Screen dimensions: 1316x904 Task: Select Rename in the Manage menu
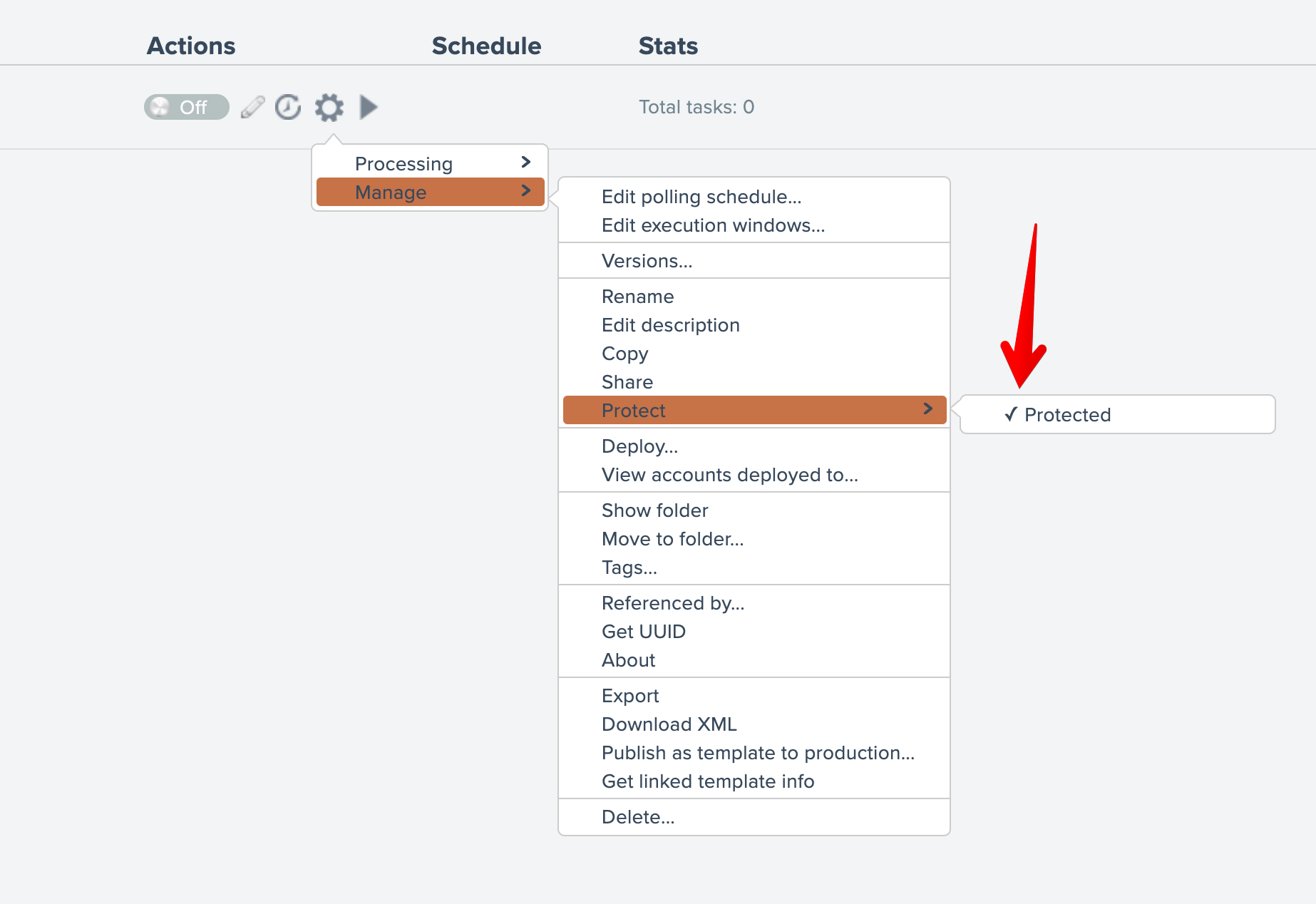[637, 297]
